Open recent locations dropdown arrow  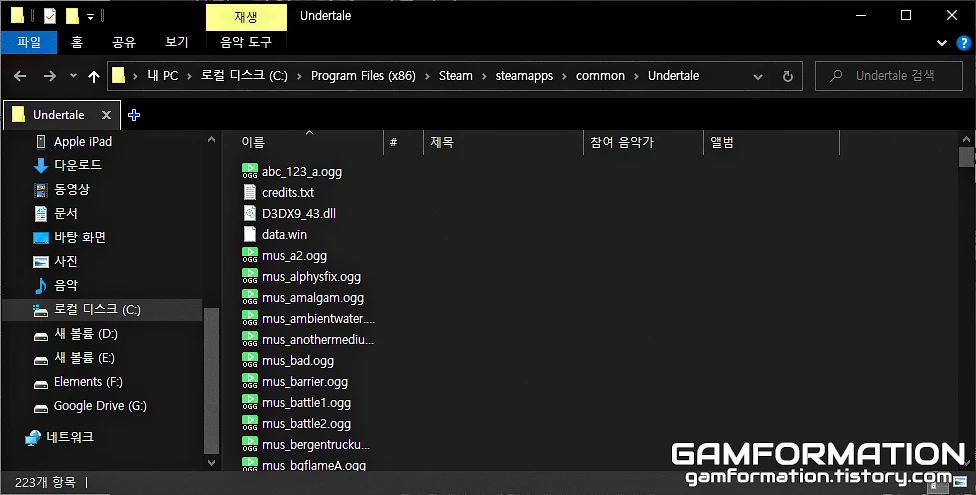tap(73, 76)
